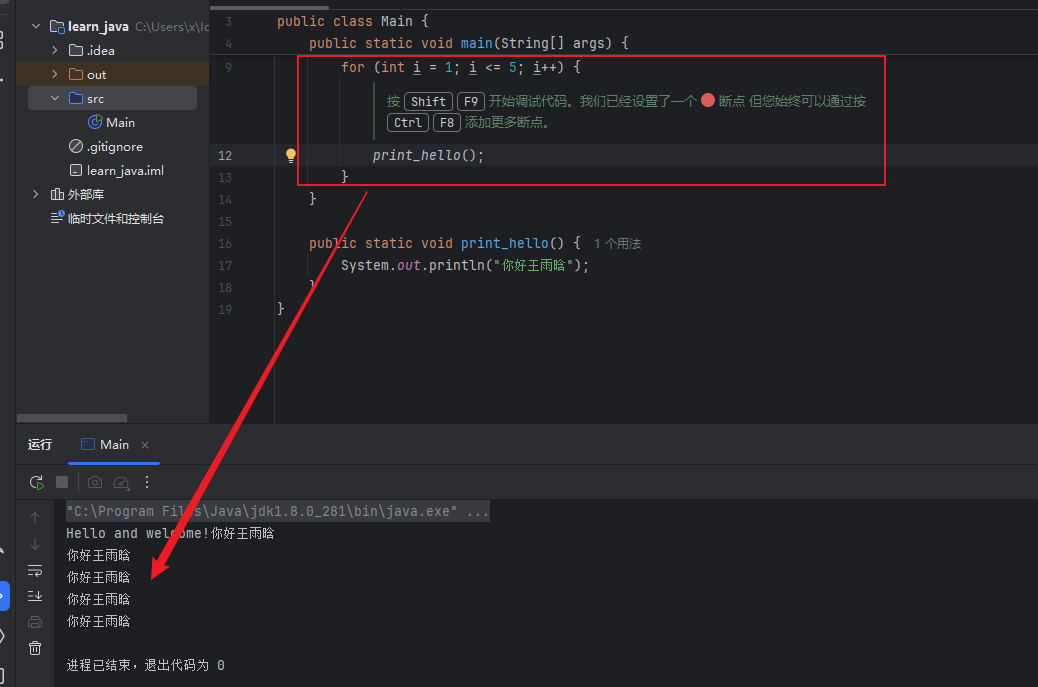Click the learn_java project folder icon
Image resolution: width=1038 pixels, height=687 pixels.
(x=57, y=26)
